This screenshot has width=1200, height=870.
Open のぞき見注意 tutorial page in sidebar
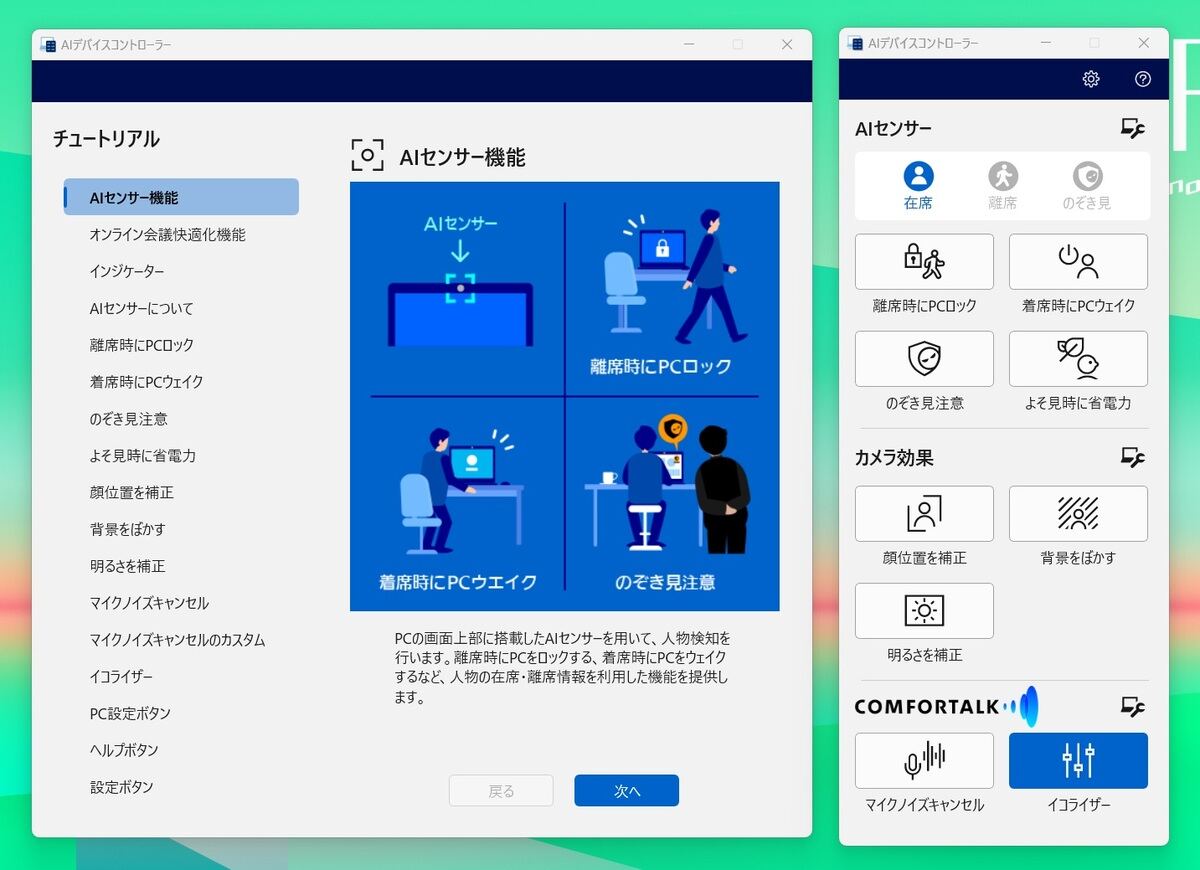point(129,419)
